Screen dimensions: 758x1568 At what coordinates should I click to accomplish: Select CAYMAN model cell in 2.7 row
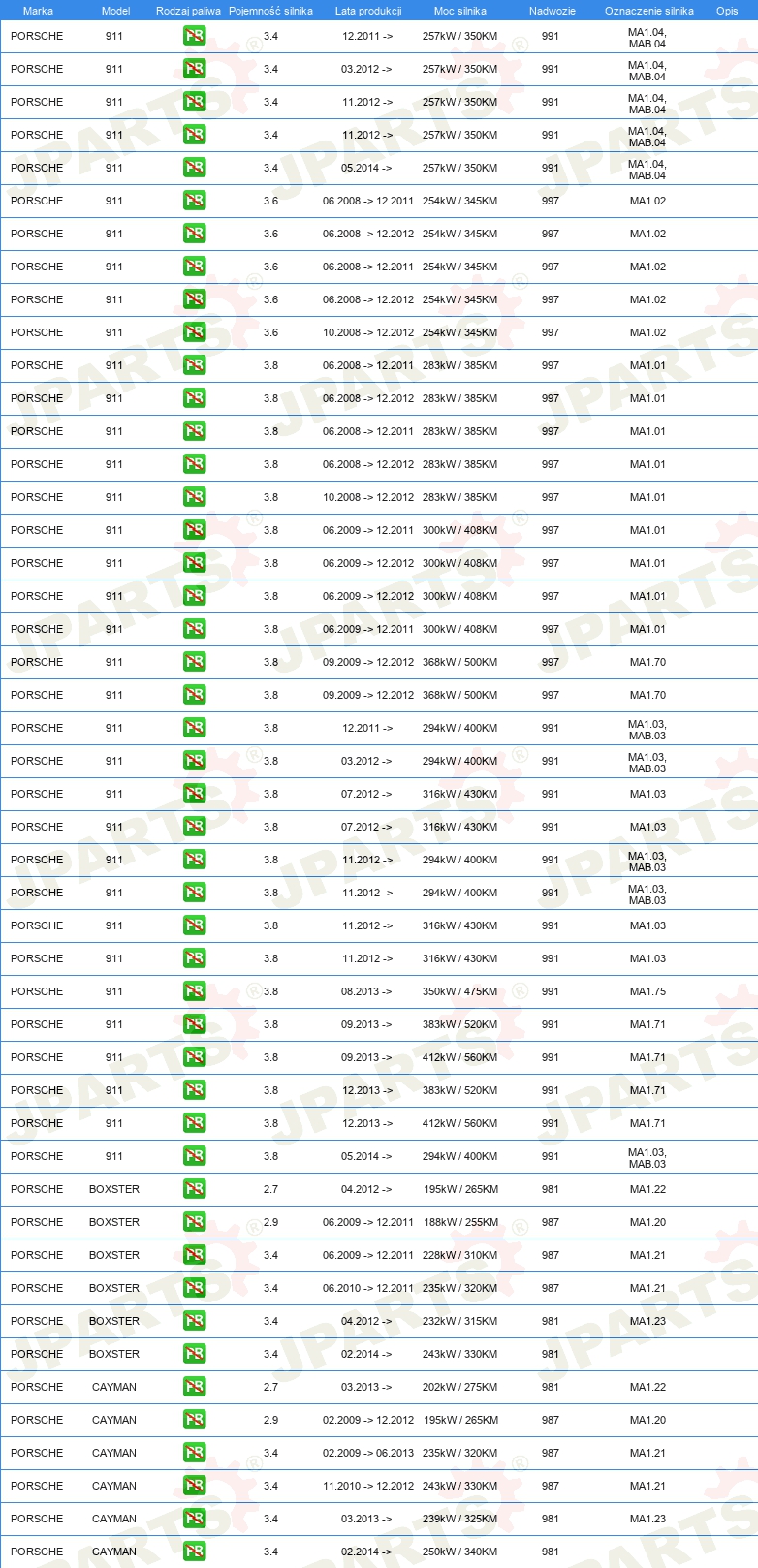[114, 1387]
